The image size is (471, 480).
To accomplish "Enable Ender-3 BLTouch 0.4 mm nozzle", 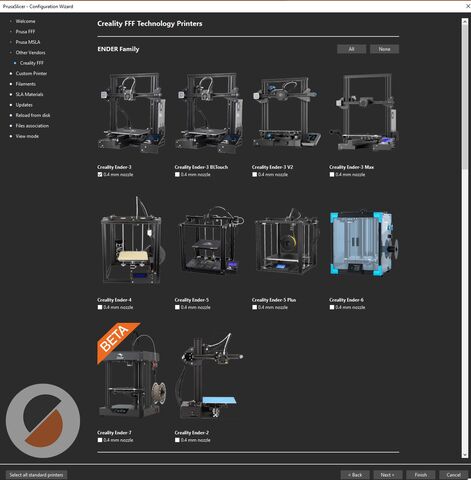I will 177,174.
